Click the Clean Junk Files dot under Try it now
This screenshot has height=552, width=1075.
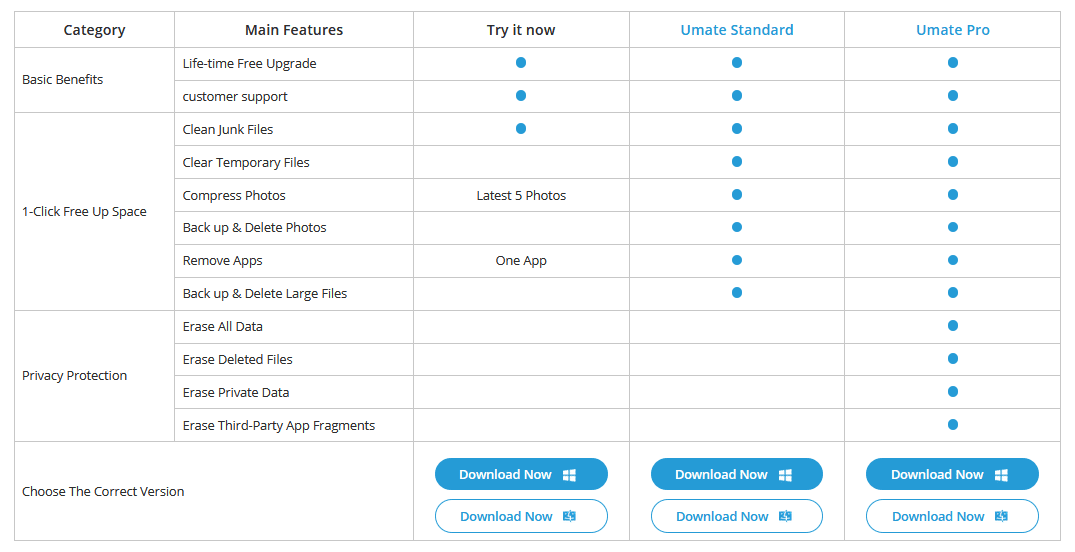point(521,128)
